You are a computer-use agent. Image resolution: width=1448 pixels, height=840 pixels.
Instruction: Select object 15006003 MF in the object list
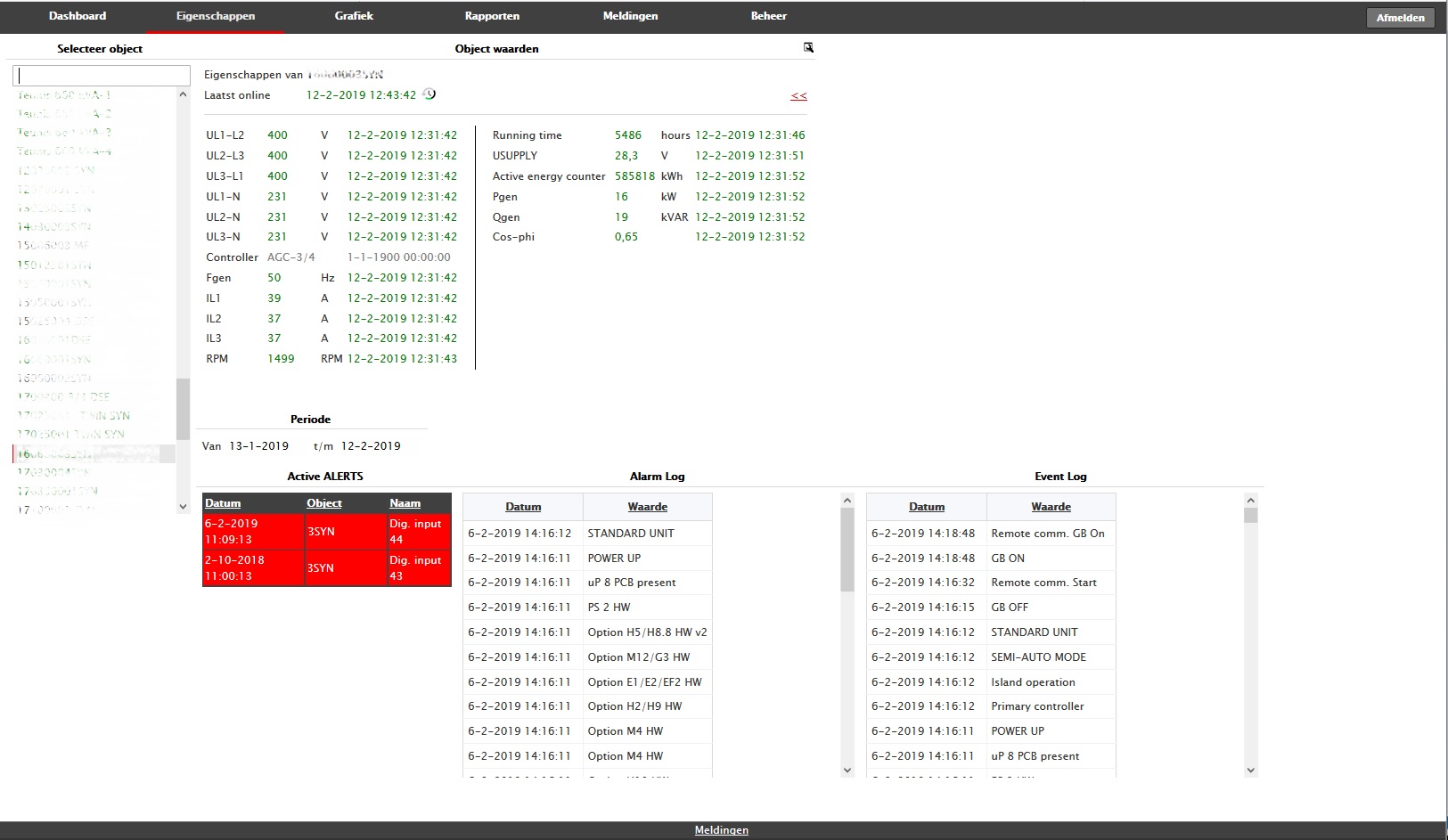click(x=55, y=246)
